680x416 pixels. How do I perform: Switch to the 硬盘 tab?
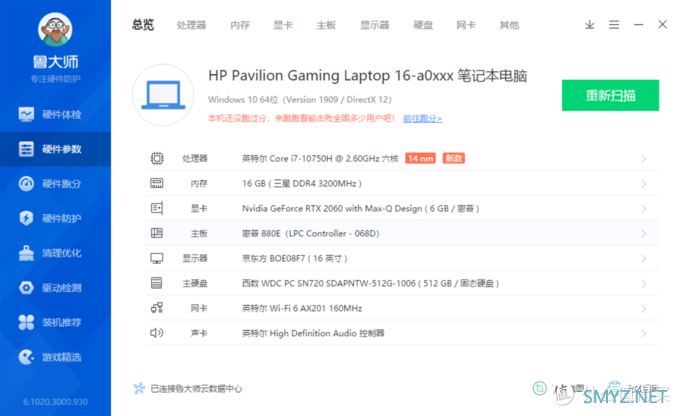(423, 25)
